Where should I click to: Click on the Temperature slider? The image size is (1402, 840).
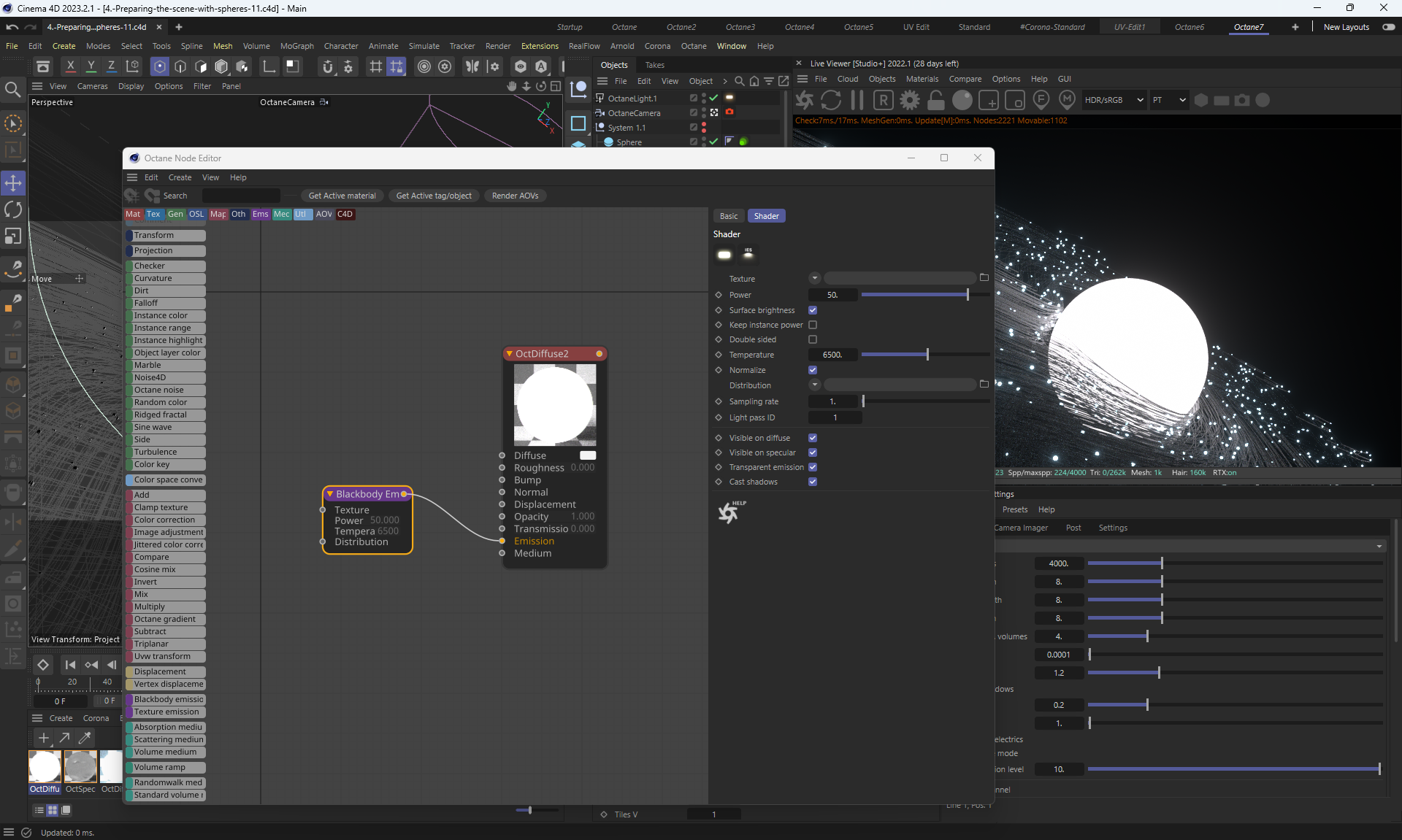pyautogui.click(x=926, y=355)
